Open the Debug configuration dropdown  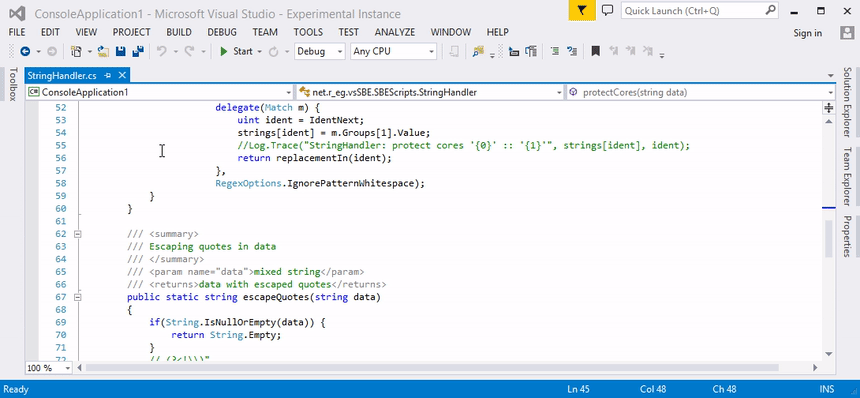point(320,51)
